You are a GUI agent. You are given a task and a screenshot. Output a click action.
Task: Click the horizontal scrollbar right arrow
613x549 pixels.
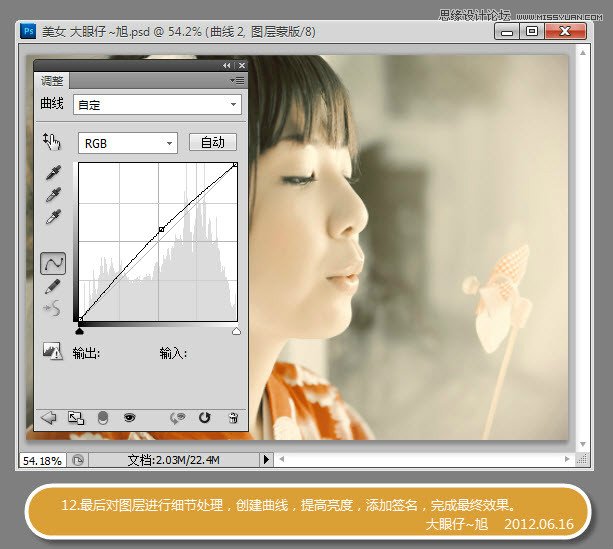click(x=566, y=459)
